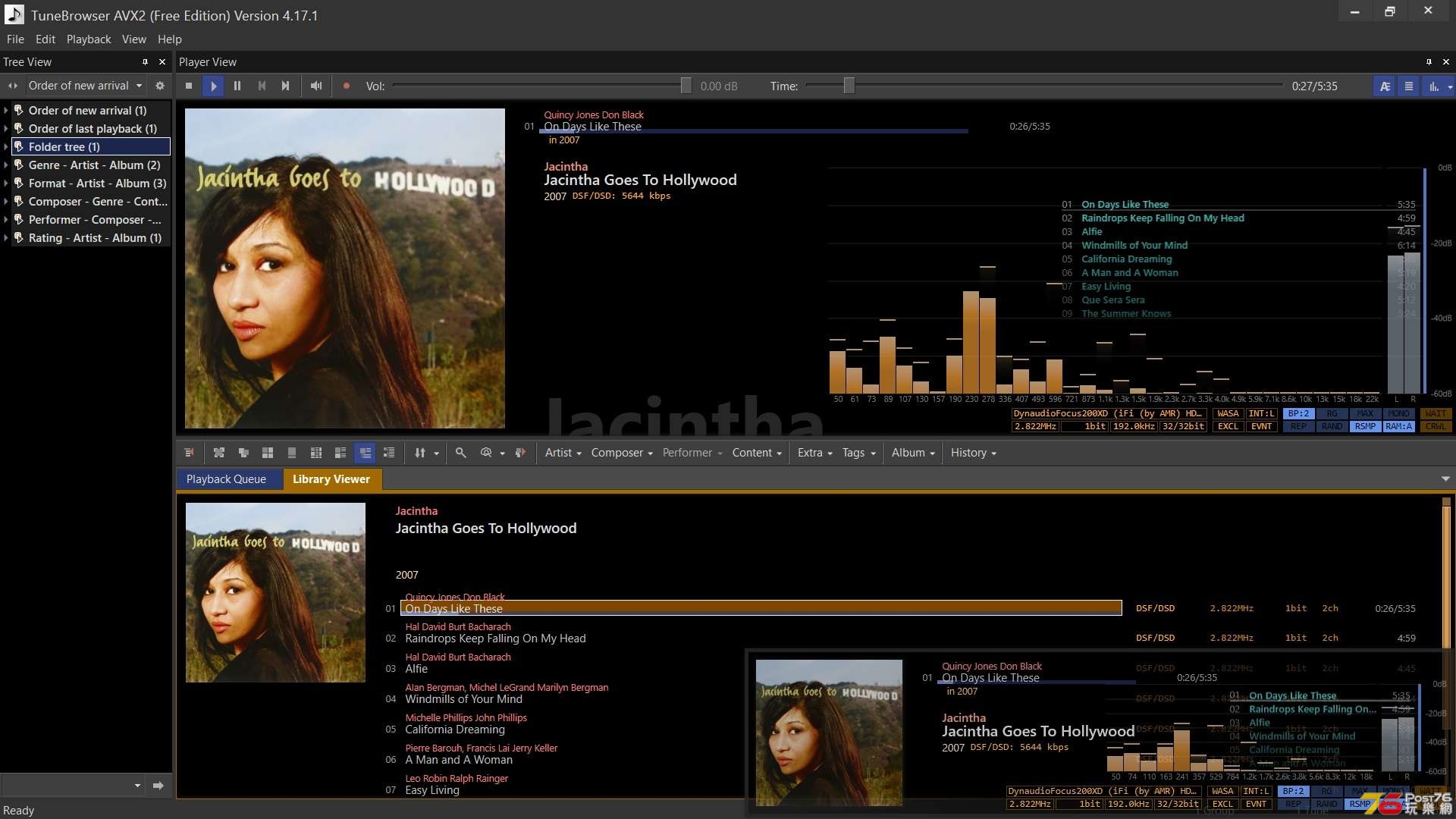
Task: Click the red jump-to-playing icon in library toolbar
Action: 189,453
